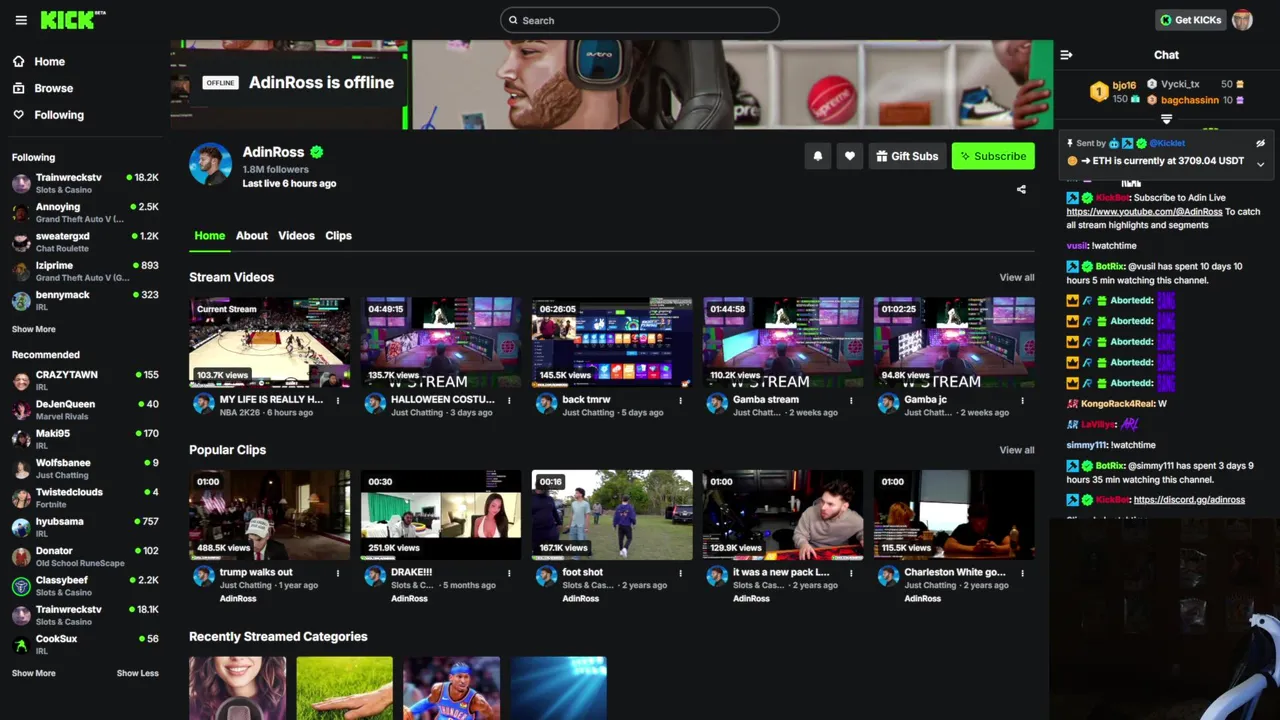
Task: Switch to the Videos tab
Action: point(296,236)
